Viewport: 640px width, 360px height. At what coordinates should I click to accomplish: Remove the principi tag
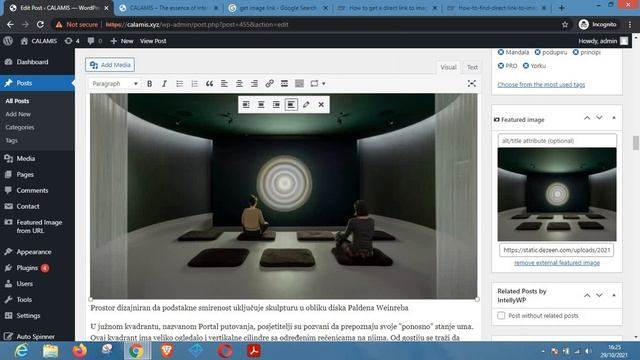point(576,52)
